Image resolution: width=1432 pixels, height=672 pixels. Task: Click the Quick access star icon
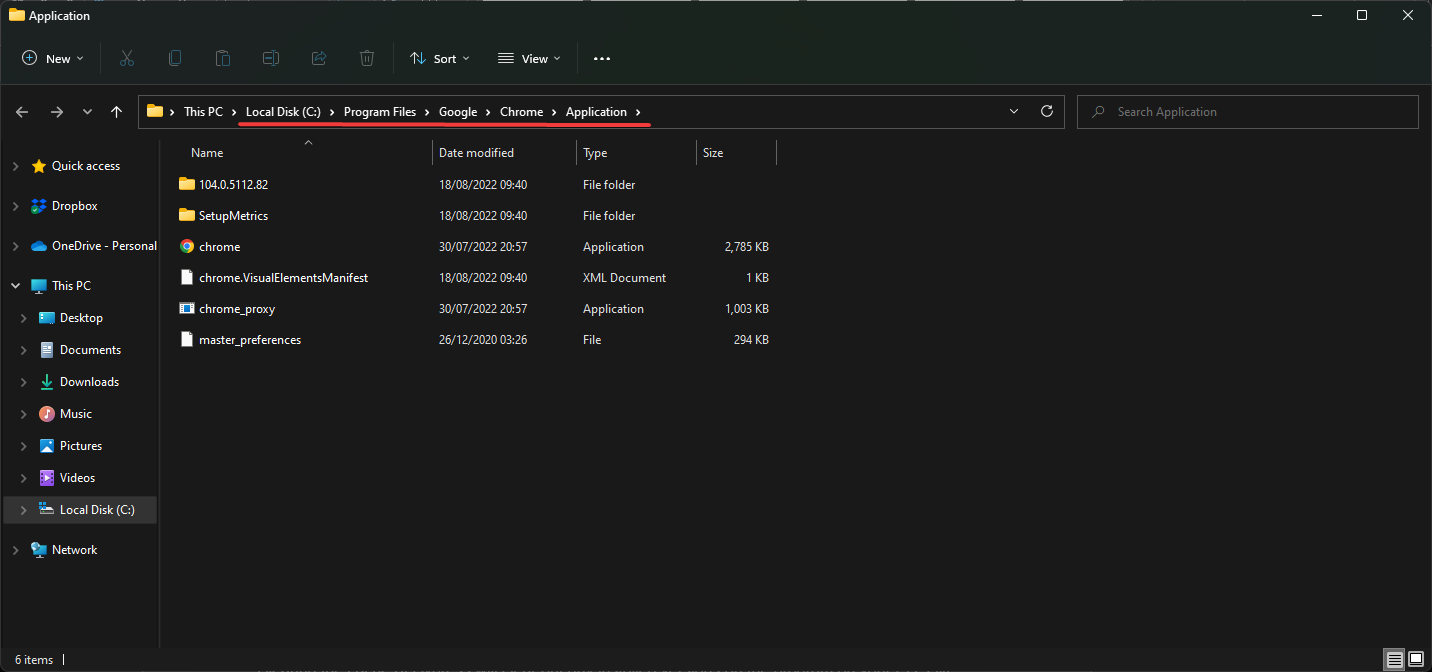39,166
